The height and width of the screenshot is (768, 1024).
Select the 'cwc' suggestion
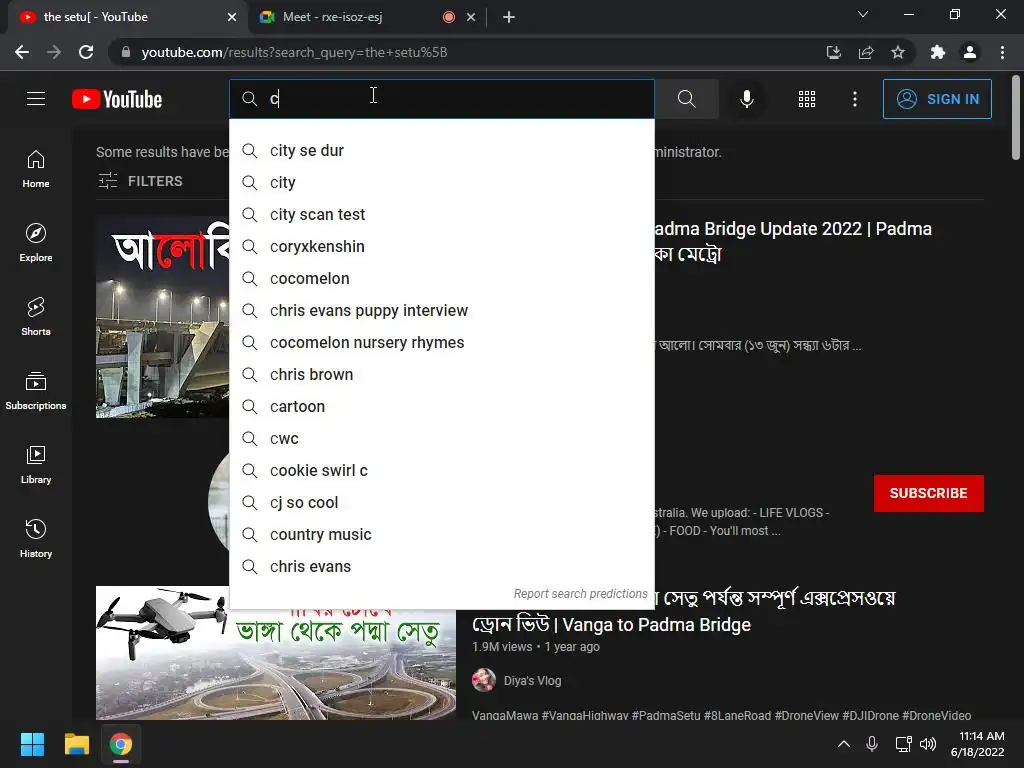pos(441,438)
